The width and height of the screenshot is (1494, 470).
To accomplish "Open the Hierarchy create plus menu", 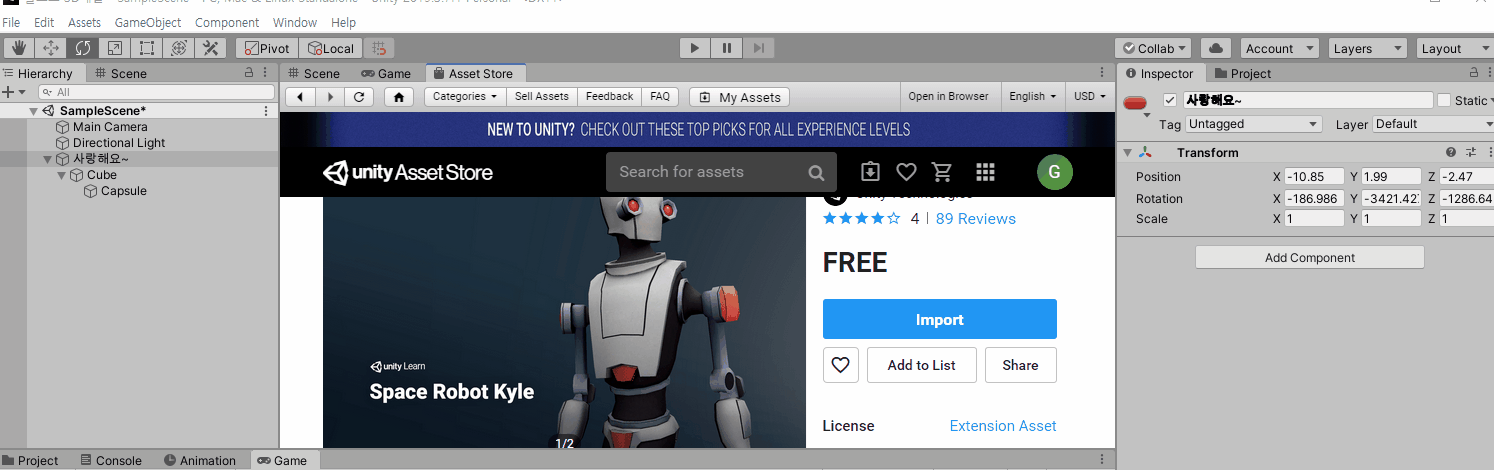I will 12,92.
